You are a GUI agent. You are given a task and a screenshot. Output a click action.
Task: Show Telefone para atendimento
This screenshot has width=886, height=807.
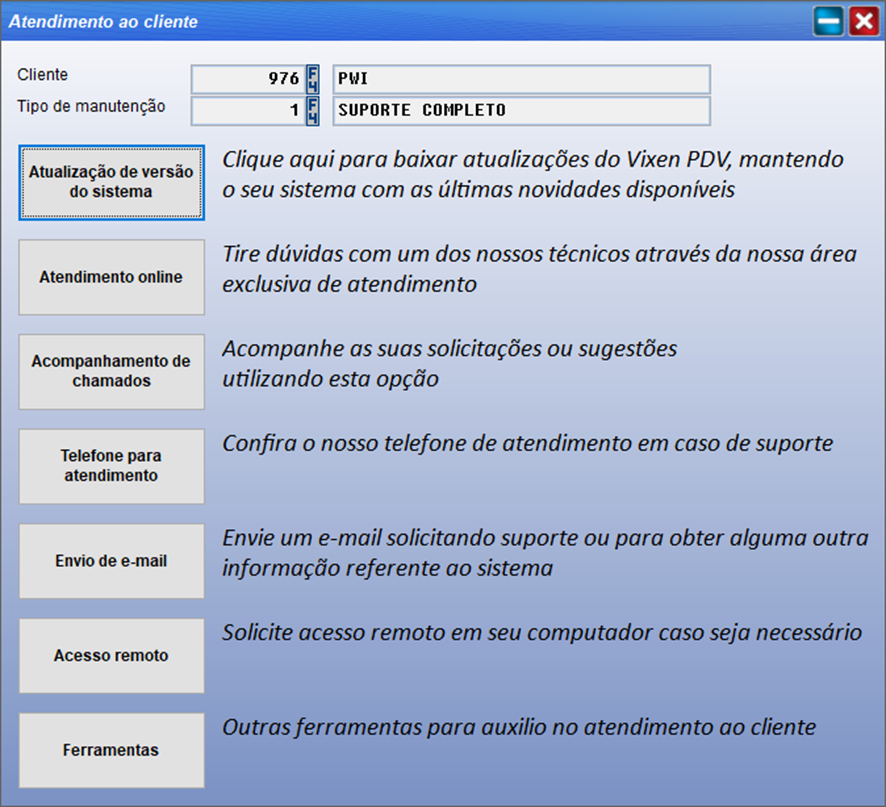coord(111,466)
